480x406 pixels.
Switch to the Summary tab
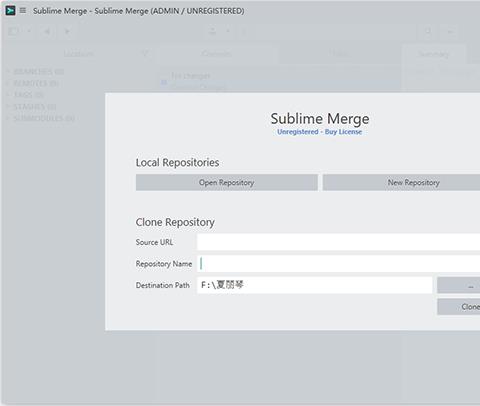pyautogui.click(x=433, y=54)
